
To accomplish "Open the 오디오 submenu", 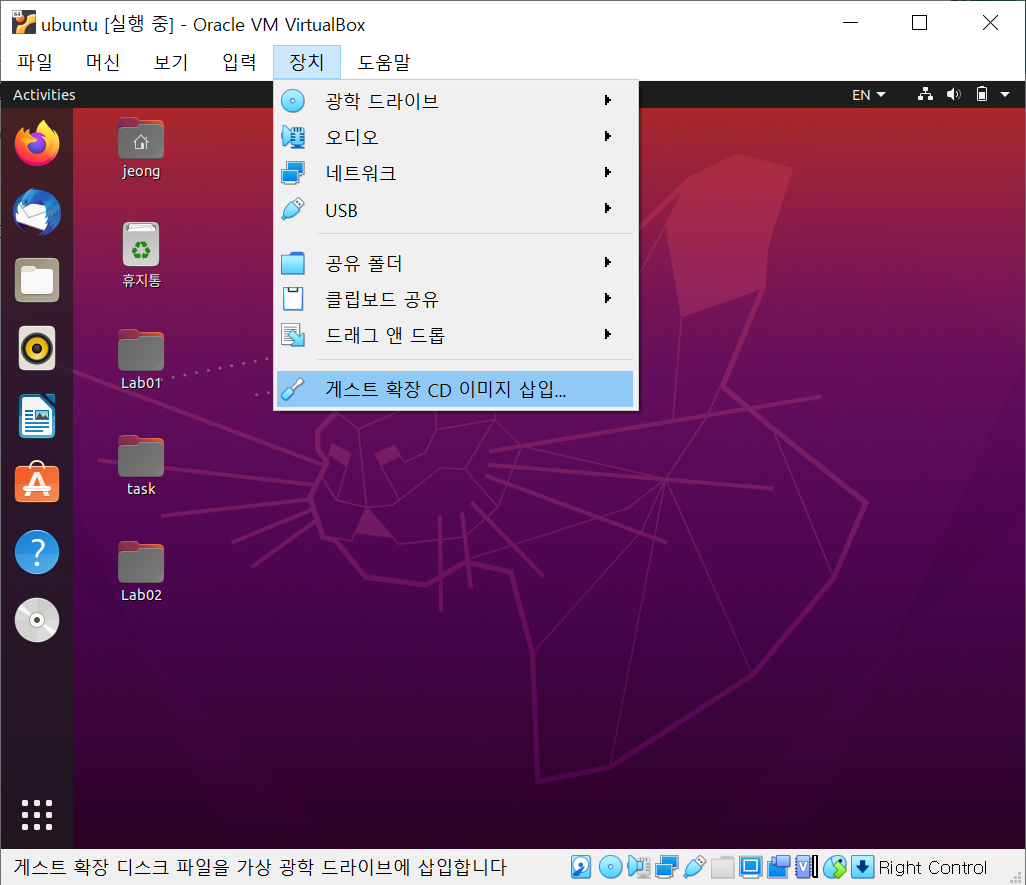I will click(x=455, y=137).
